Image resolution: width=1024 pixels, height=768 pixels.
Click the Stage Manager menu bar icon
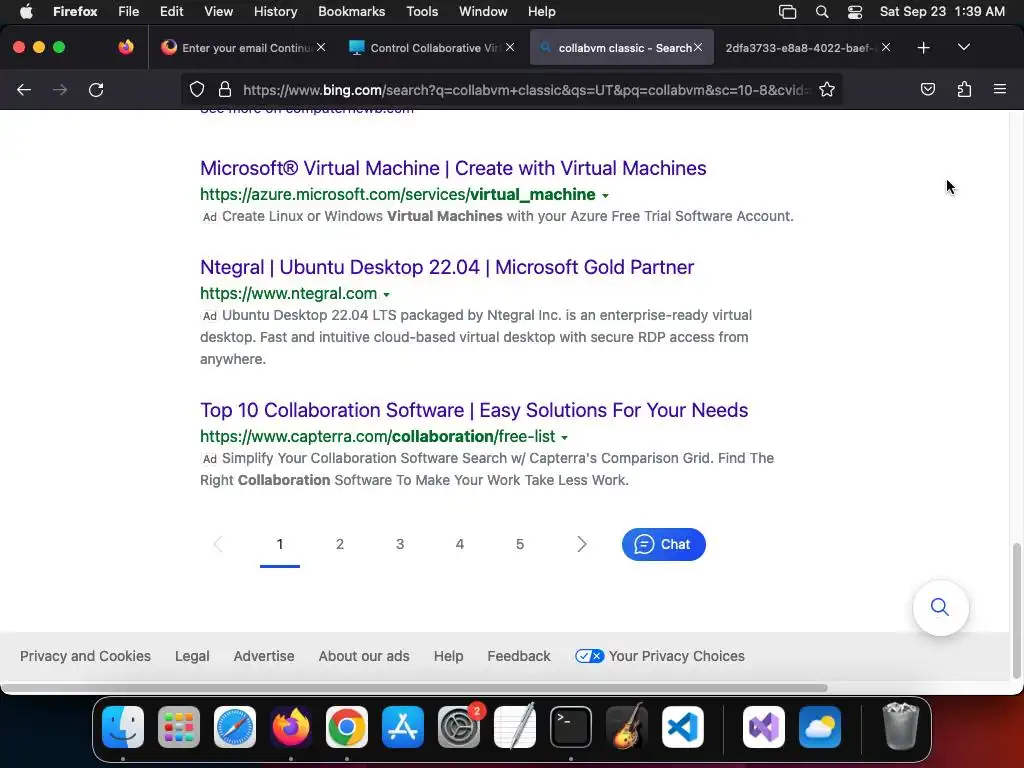tap(788, 12)
